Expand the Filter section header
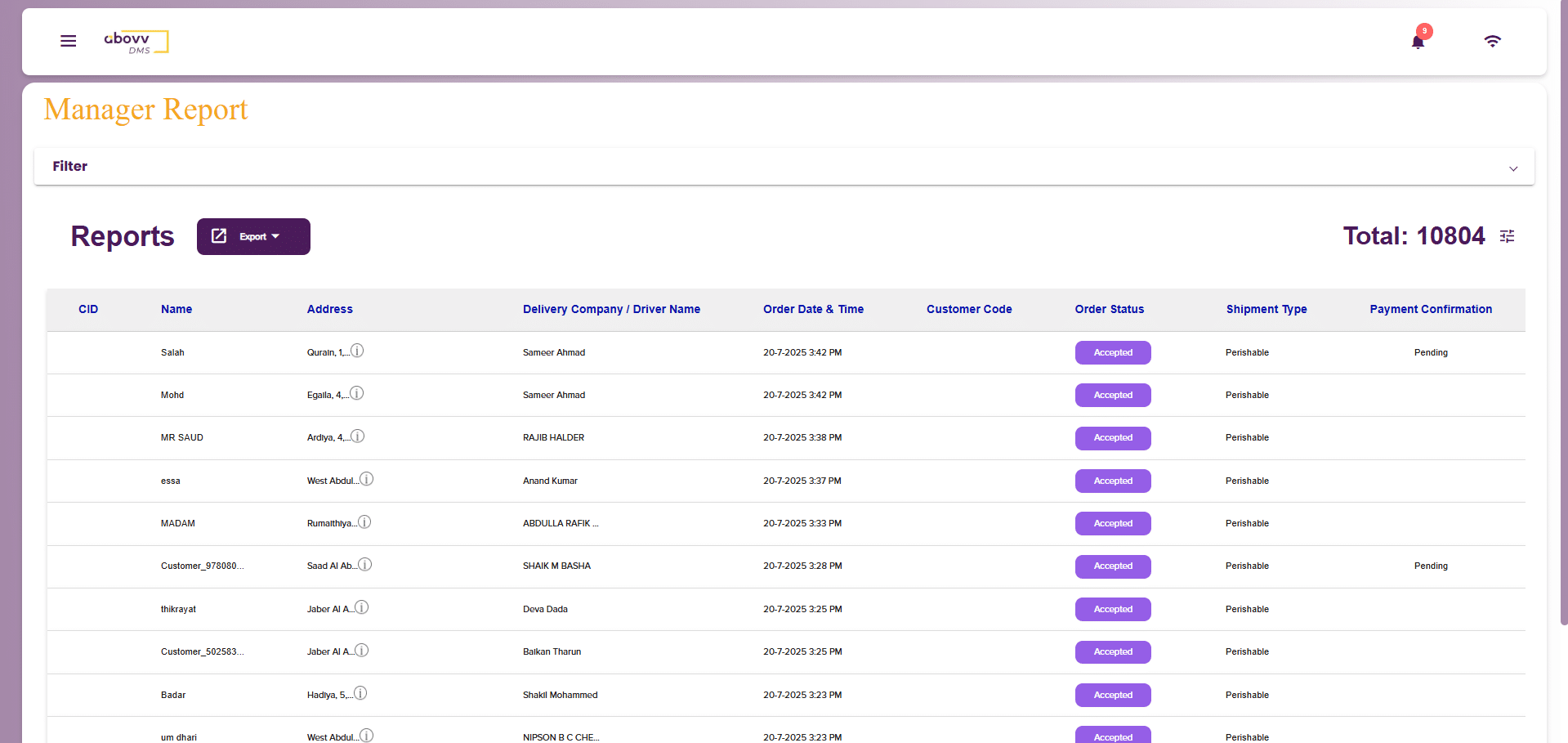The image size is (1568, 743). pos(70,166)
